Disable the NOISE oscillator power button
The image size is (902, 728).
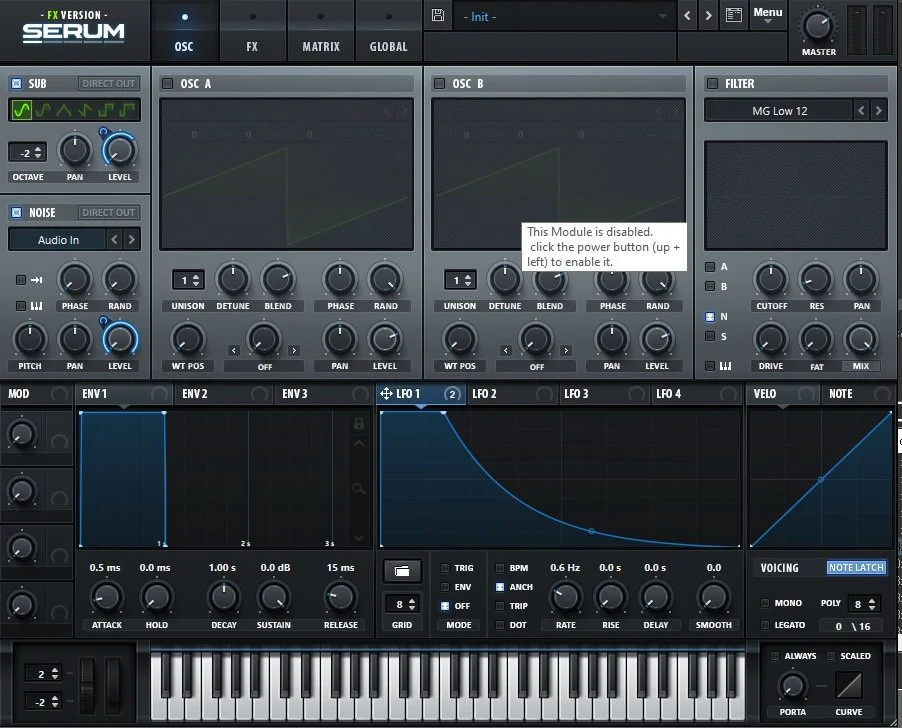(x=17, y=212)
